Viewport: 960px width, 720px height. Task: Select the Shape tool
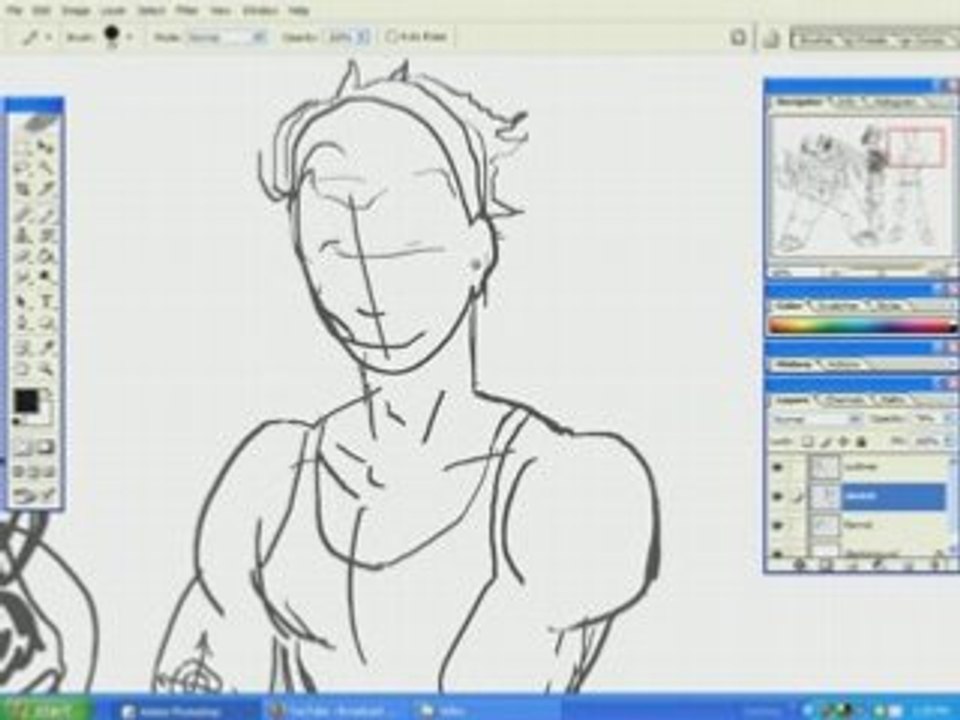click(x=45, y=323)
